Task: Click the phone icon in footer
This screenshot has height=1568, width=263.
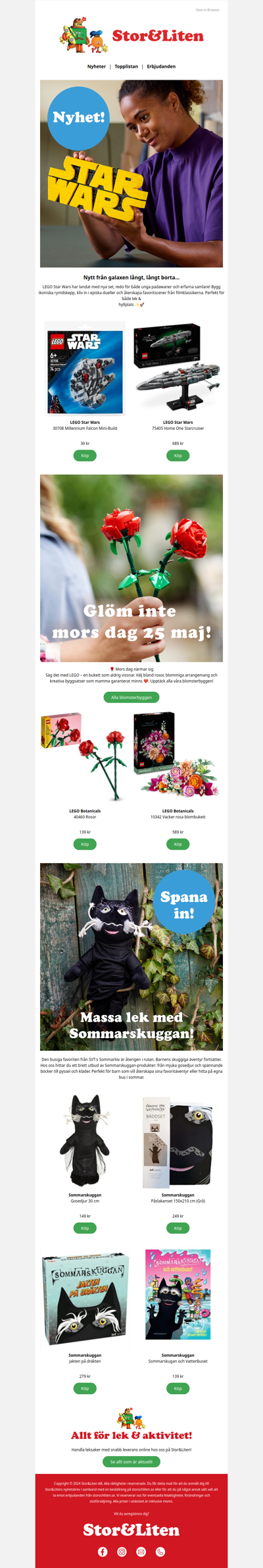Action: 160,1552
